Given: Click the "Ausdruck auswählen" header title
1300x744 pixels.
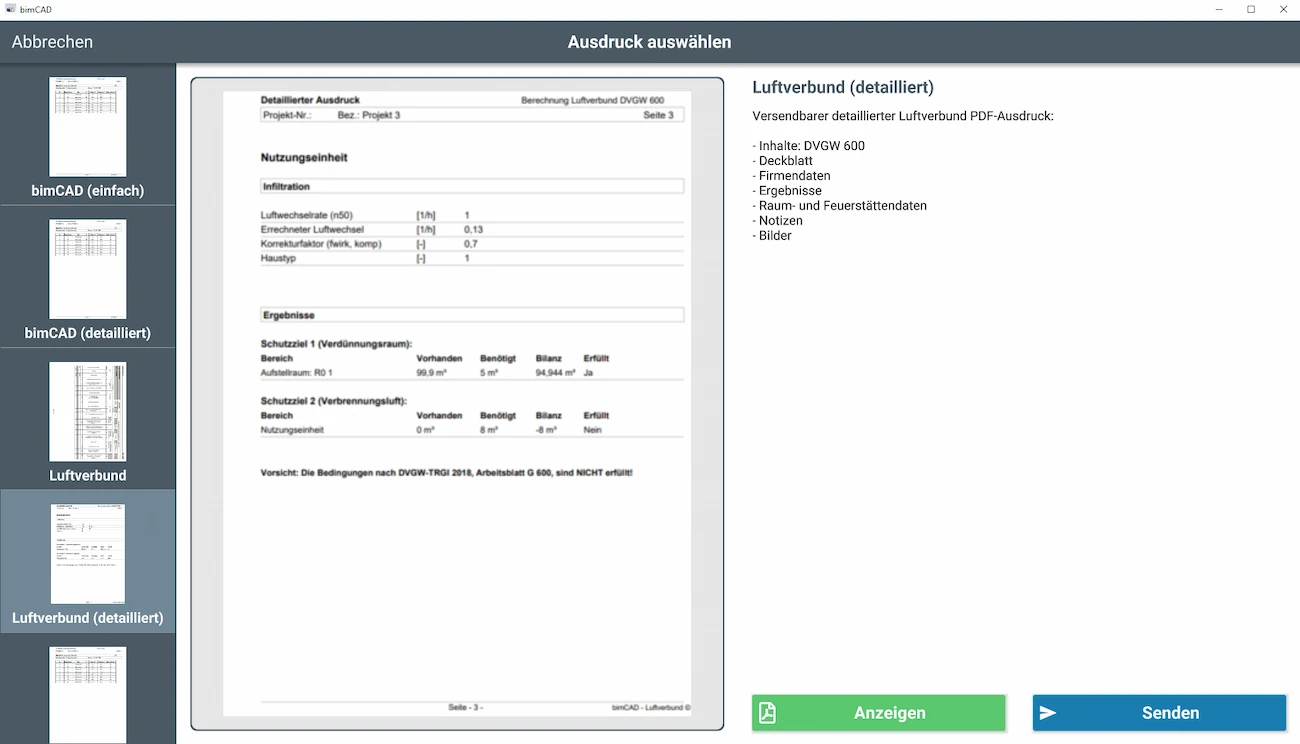Looking at the screenshot, I should [x=649, y=42].
